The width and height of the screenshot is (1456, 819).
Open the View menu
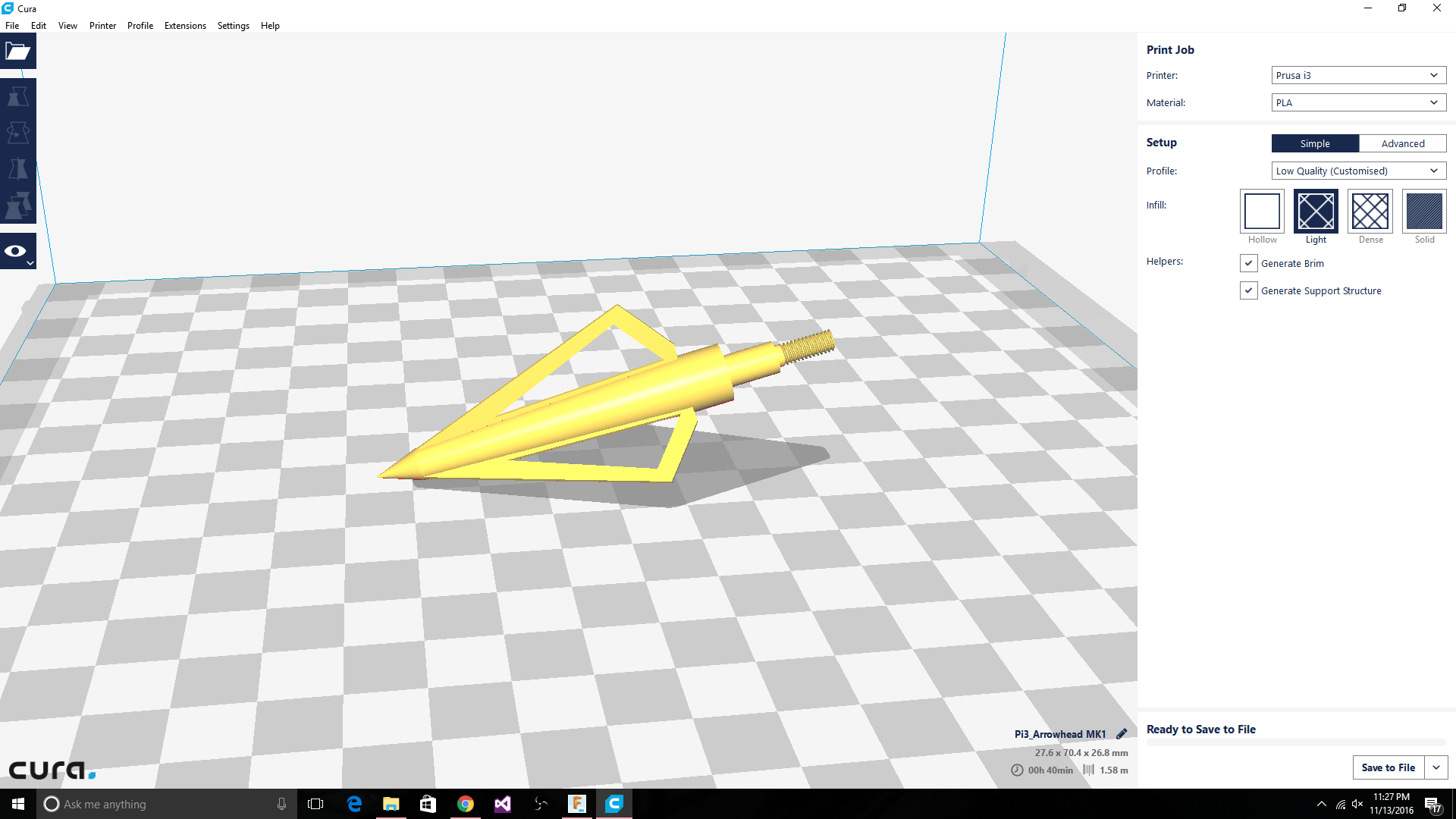pyautogui.click(x=67, y=26)
